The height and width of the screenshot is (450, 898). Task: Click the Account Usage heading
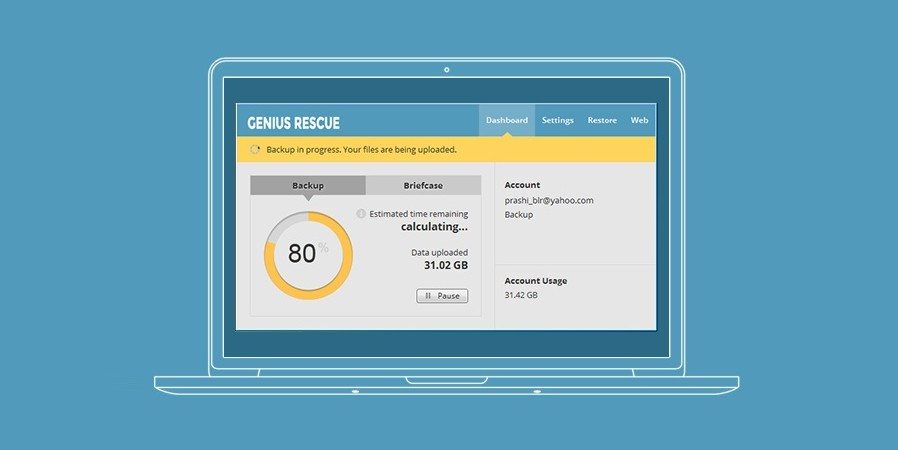pos(535,281)
